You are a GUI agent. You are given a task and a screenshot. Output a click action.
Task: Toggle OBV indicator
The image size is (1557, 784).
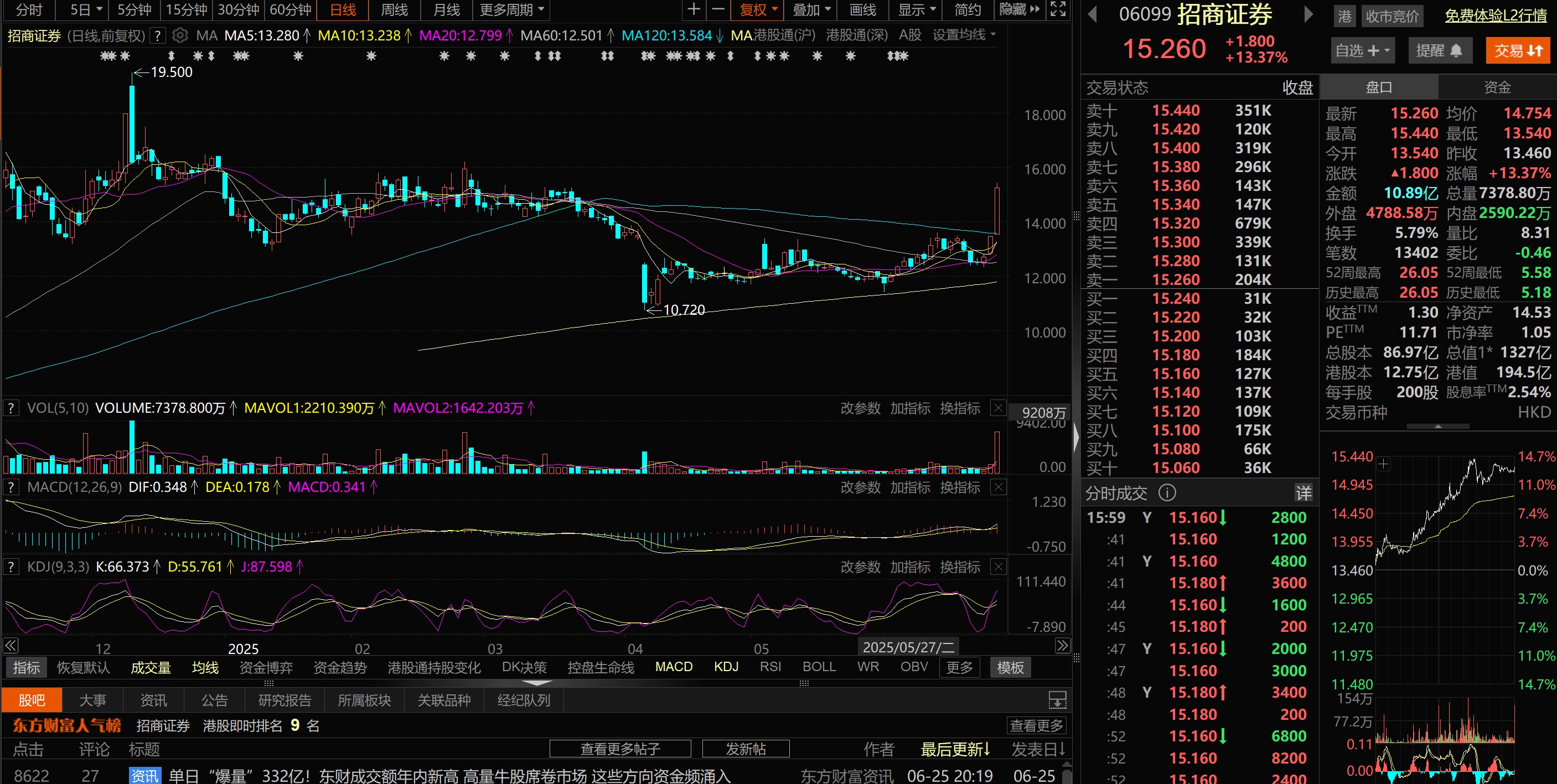point(914,667)
